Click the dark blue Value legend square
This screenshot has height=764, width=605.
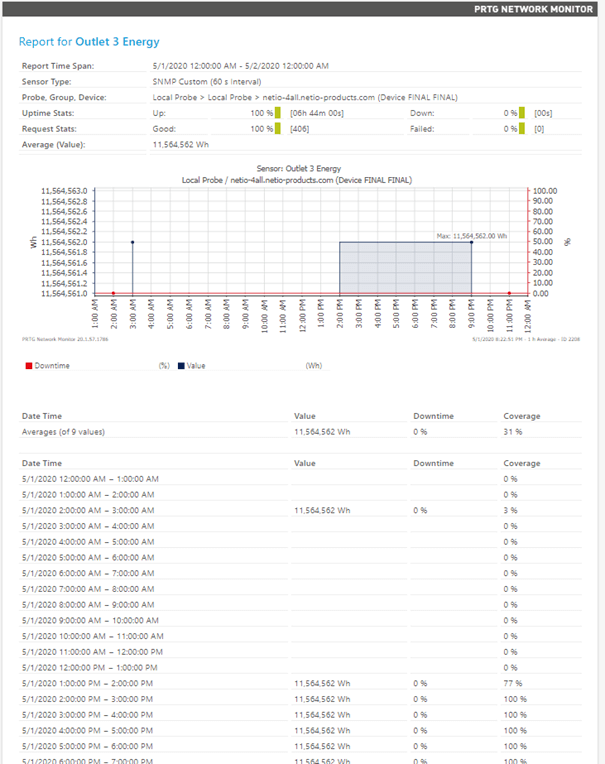coord(181,366)
